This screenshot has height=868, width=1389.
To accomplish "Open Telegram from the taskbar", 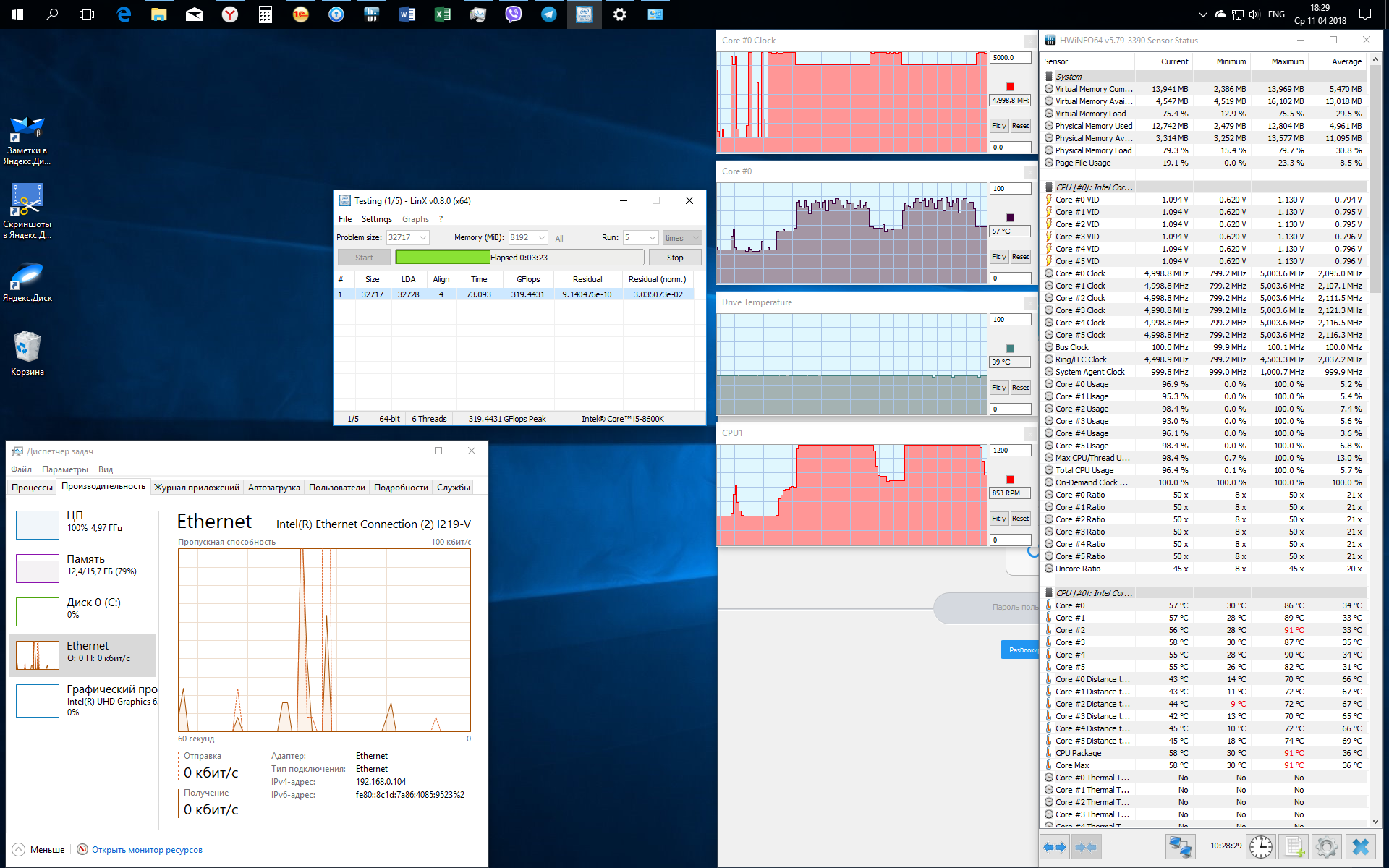I will pyautogui.click(x=549, y=14).
